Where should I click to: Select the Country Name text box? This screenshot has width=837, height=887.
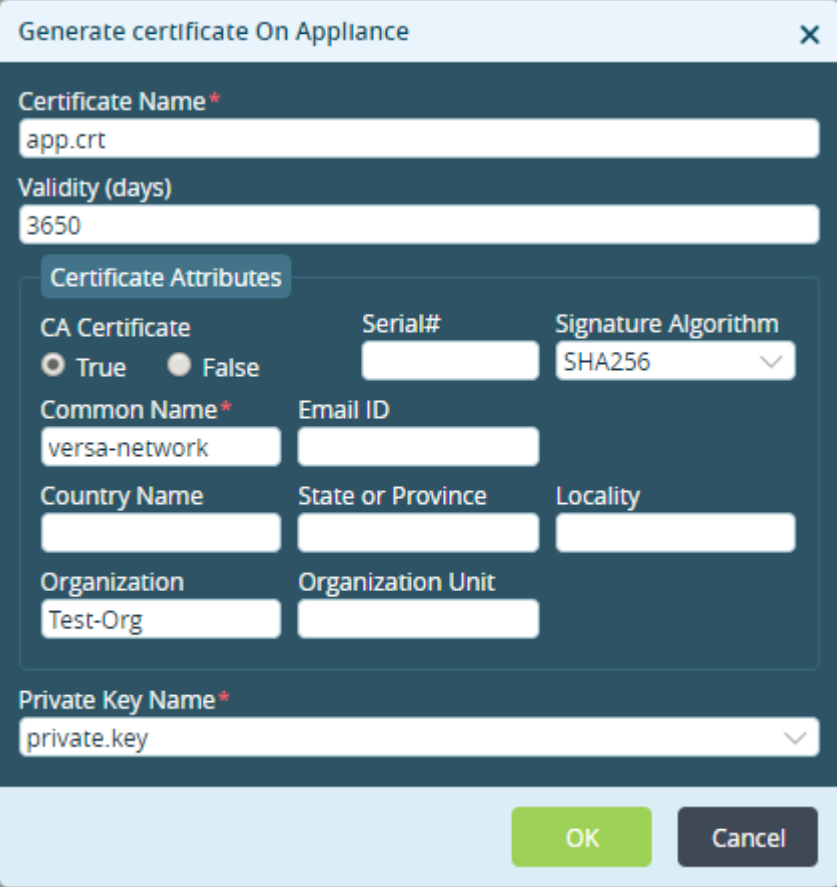pyautogui.click(x=161, y=533)
